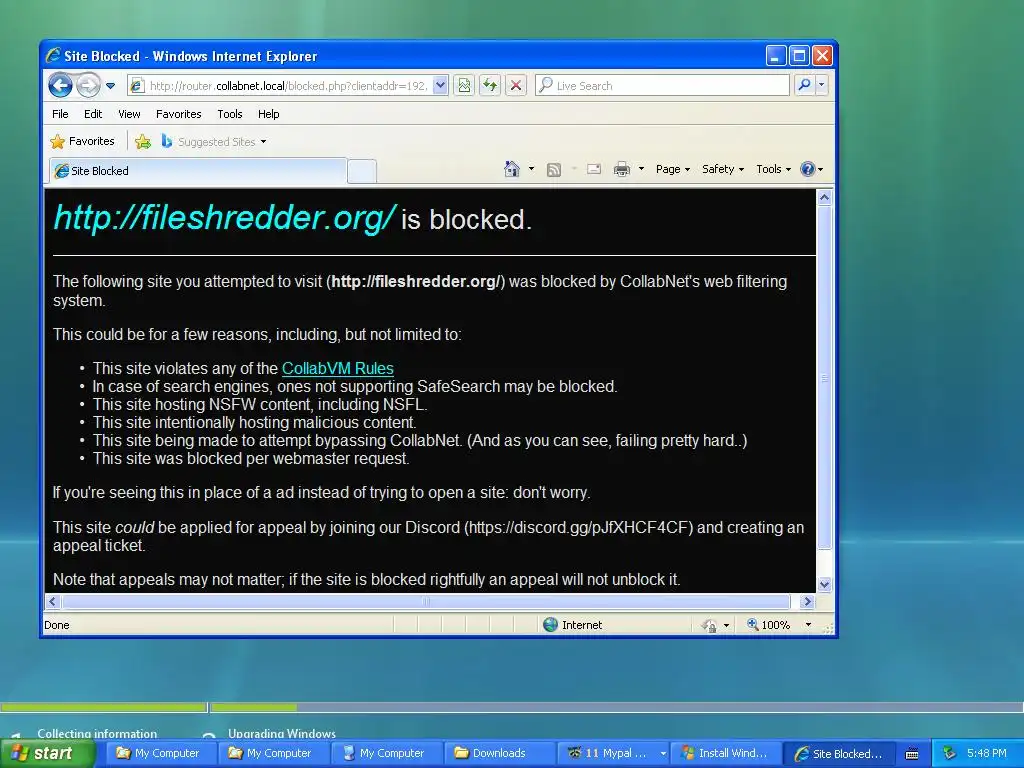The height and width of the screenshot is (768, 1024).
Task: Click the Home icon in command bar
Action: point(512,169)
